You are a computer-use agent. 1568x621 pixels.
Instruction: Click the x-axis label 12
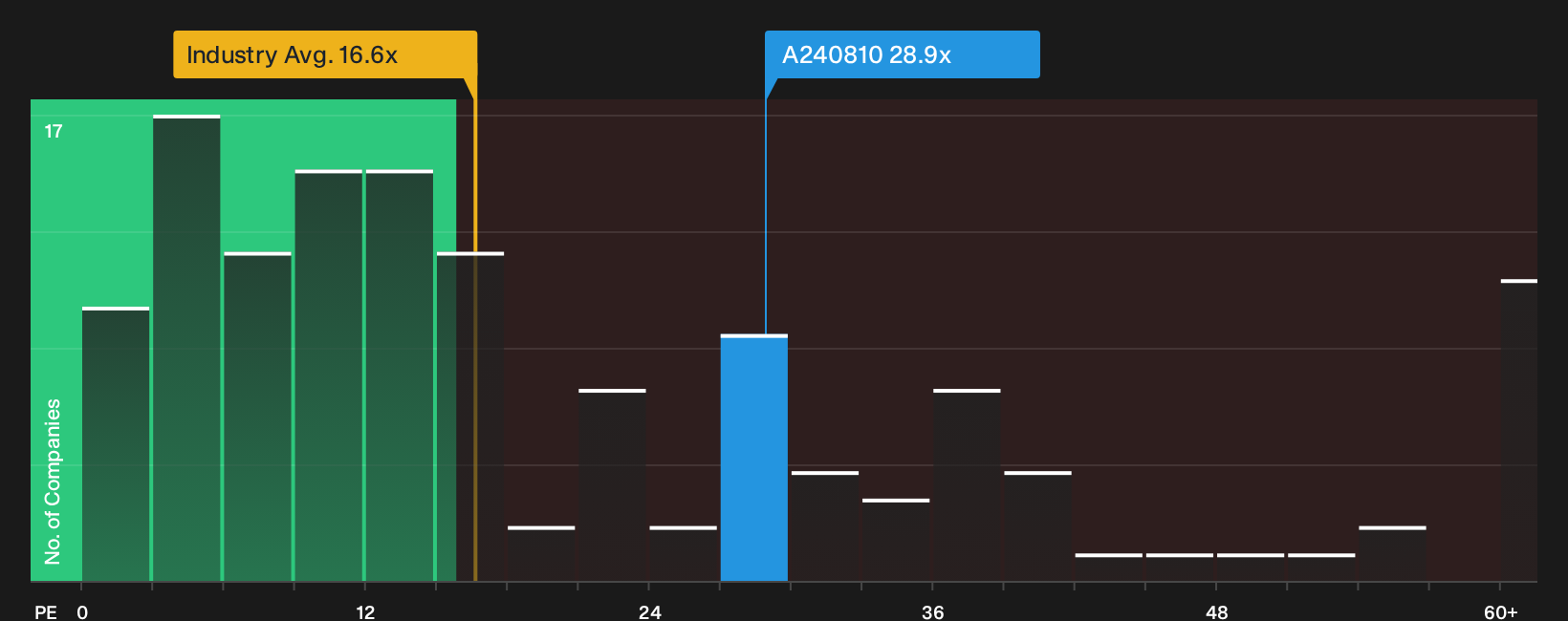click(x=365, y=611)
